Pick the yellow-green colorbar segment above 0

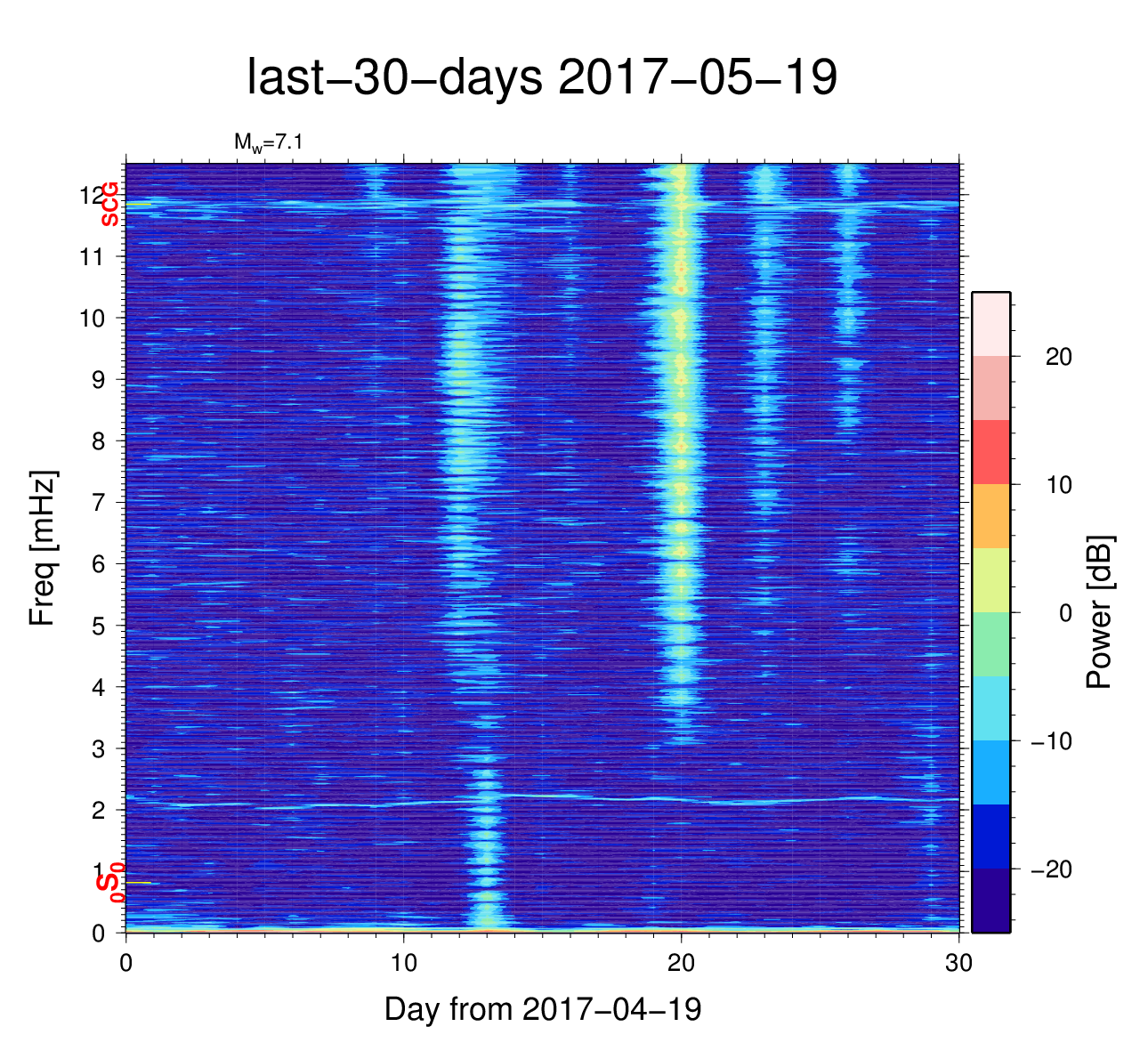pyautogui.click(x=990, y=580)
